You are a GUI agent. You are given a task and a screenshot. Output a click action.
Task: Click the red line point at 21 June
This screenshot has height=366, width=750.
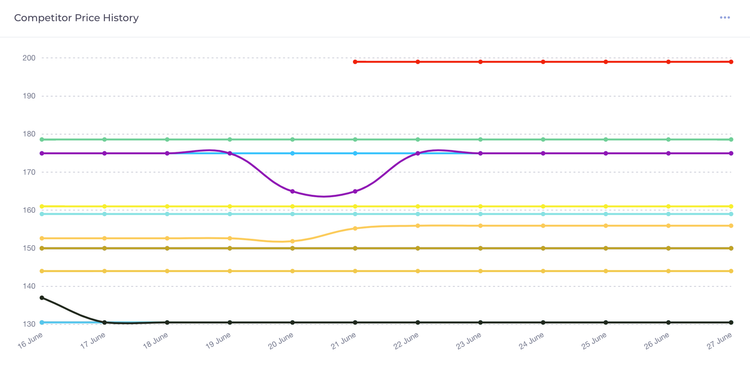[x=355, y=62]
